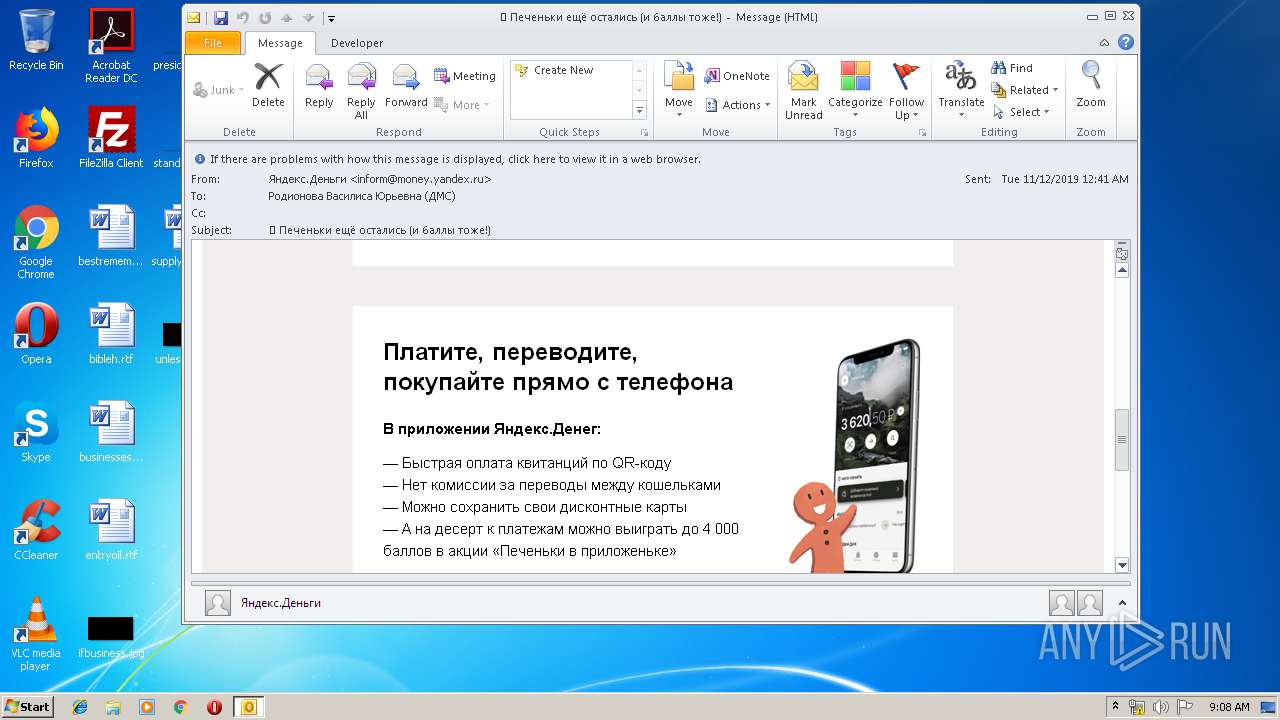Click sender Яндекс.Деньги email address
The height and width of the screenshot is (720, 1280).
point(380,179)
